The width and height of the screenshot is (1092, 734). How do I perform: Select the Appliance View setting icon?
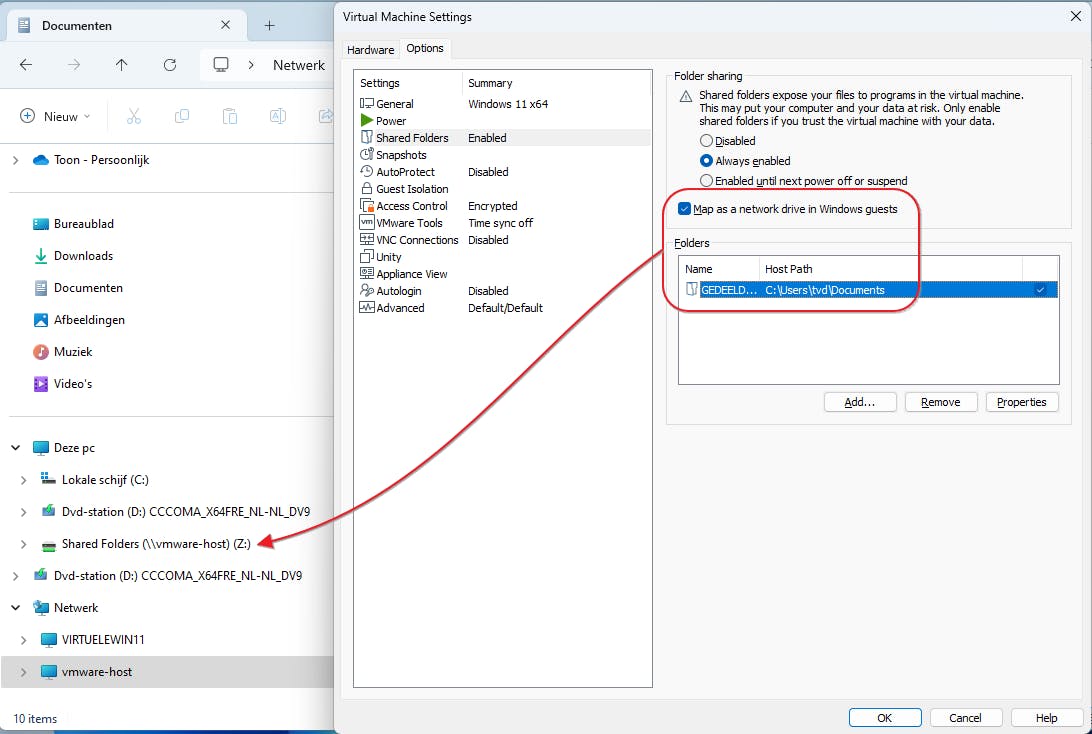click(x=366, y=274)
